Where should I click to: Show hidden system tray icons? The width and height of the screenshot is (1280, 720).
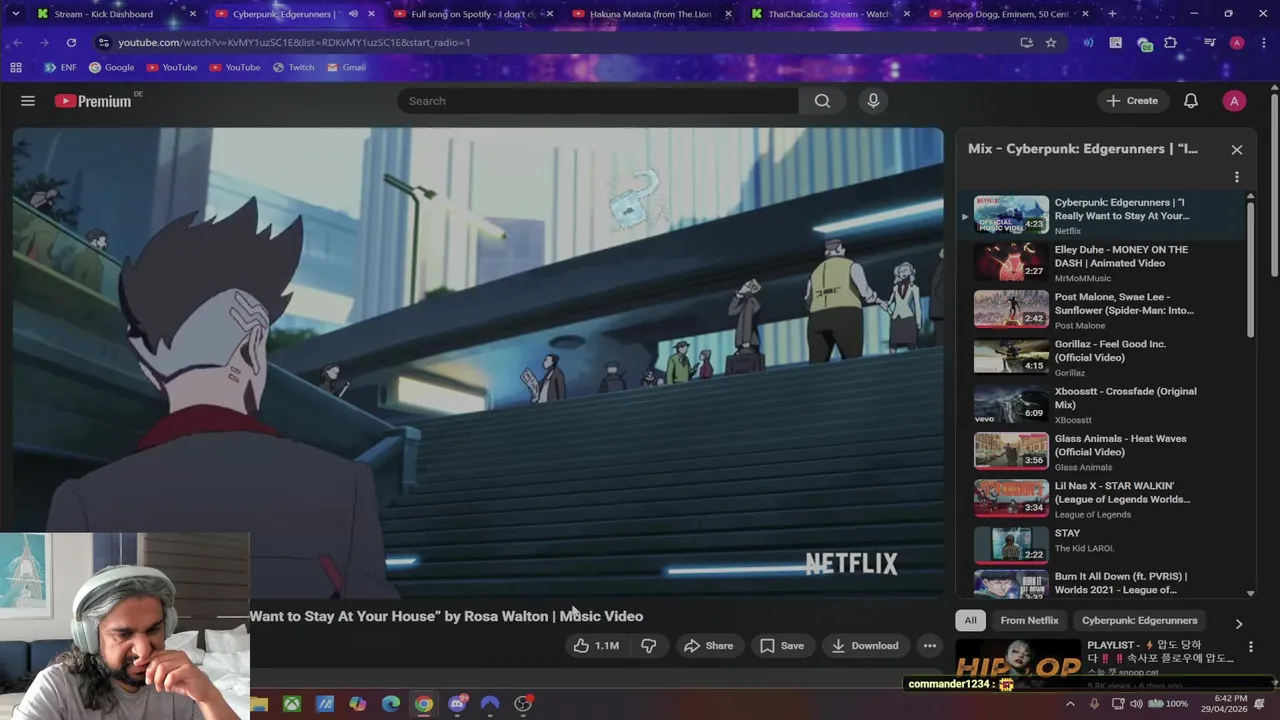pyautogui.click(x=1070, y=704)
